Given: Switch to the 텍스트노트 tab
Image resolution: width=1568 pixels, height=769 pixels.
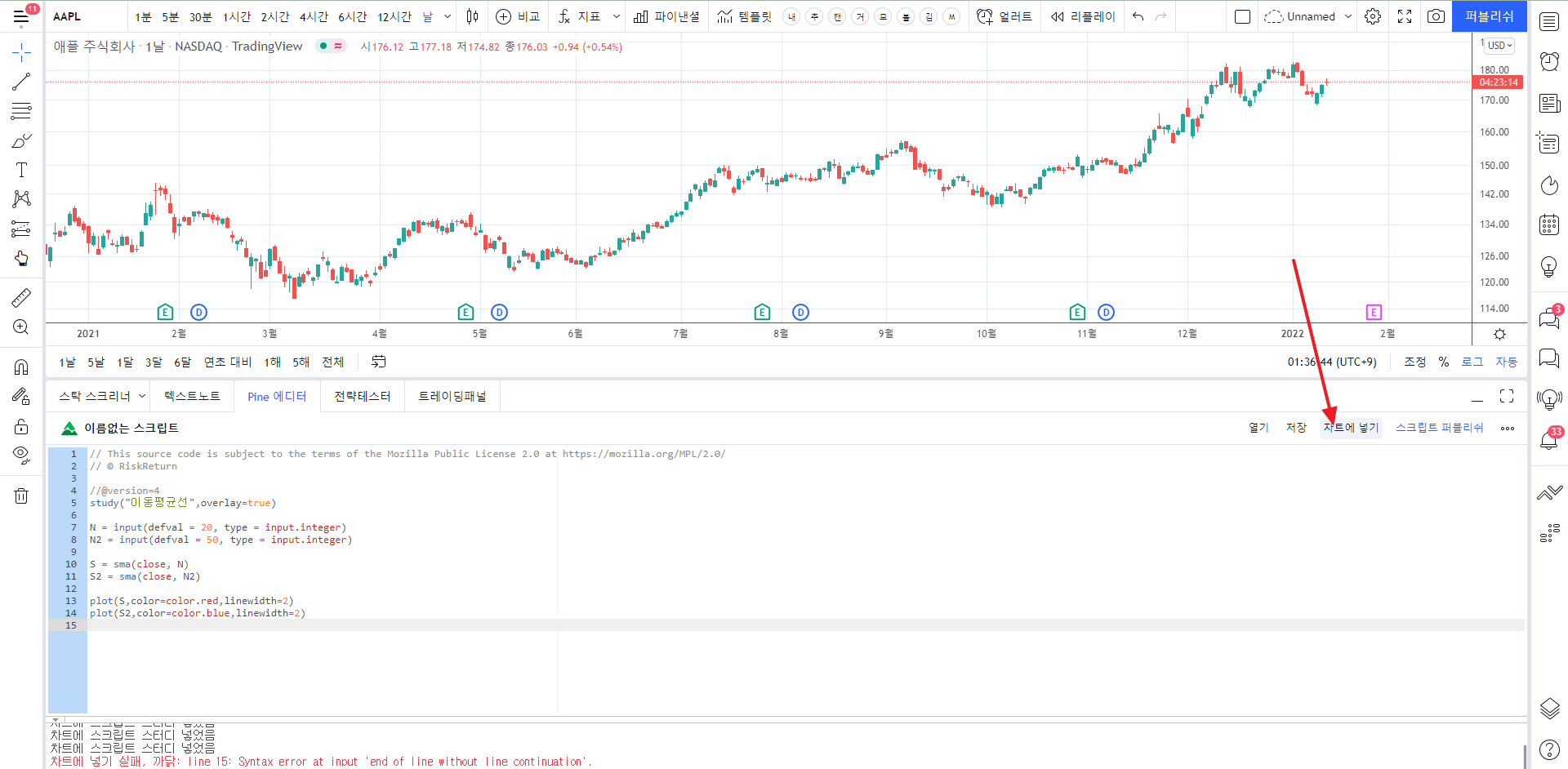Looking at the screenshot, I should coord(192,396).
